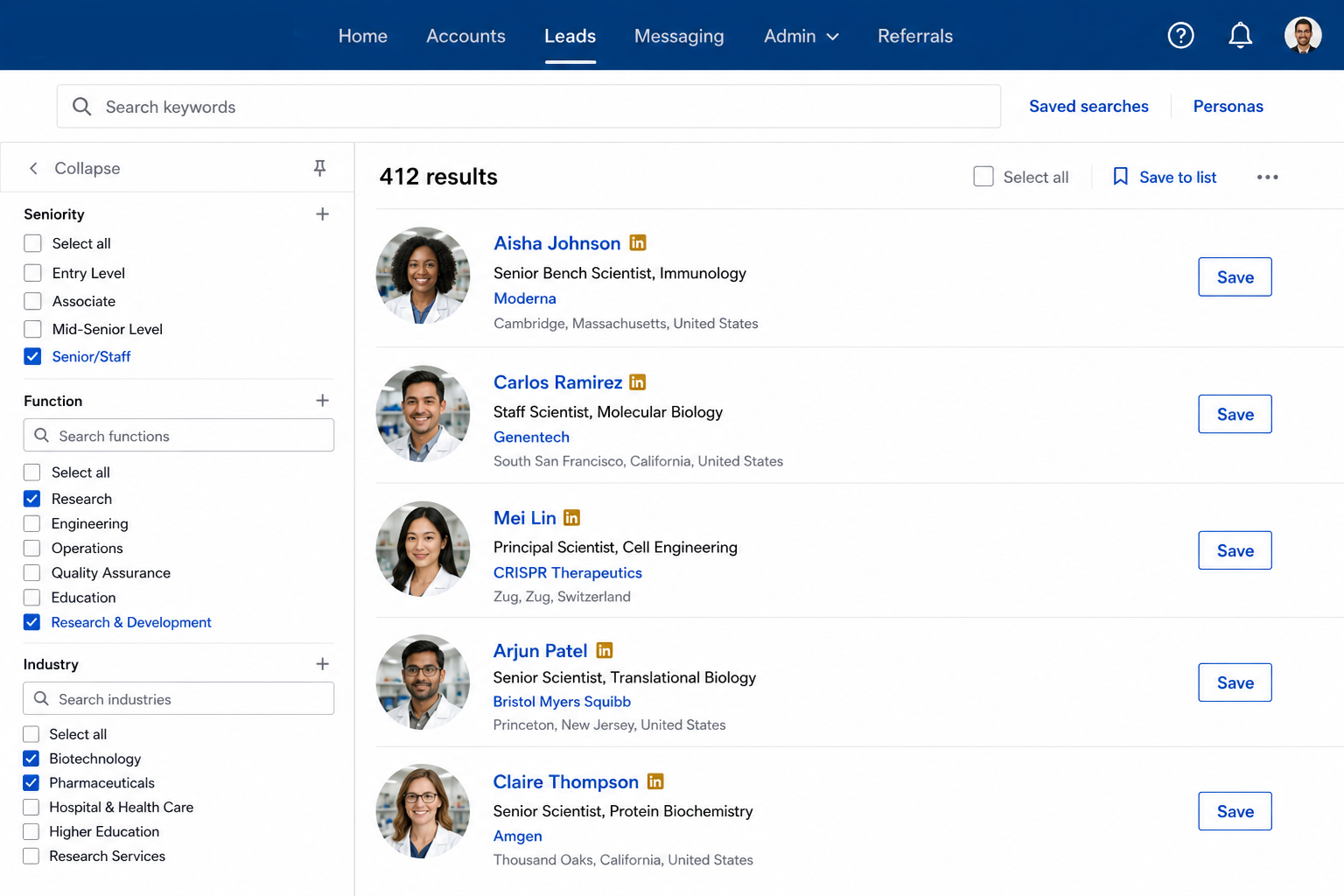Screen dimensions: 1344x896
Task: Open LinkedIn icon next to Claire Thompson
Action: [655, 781]
